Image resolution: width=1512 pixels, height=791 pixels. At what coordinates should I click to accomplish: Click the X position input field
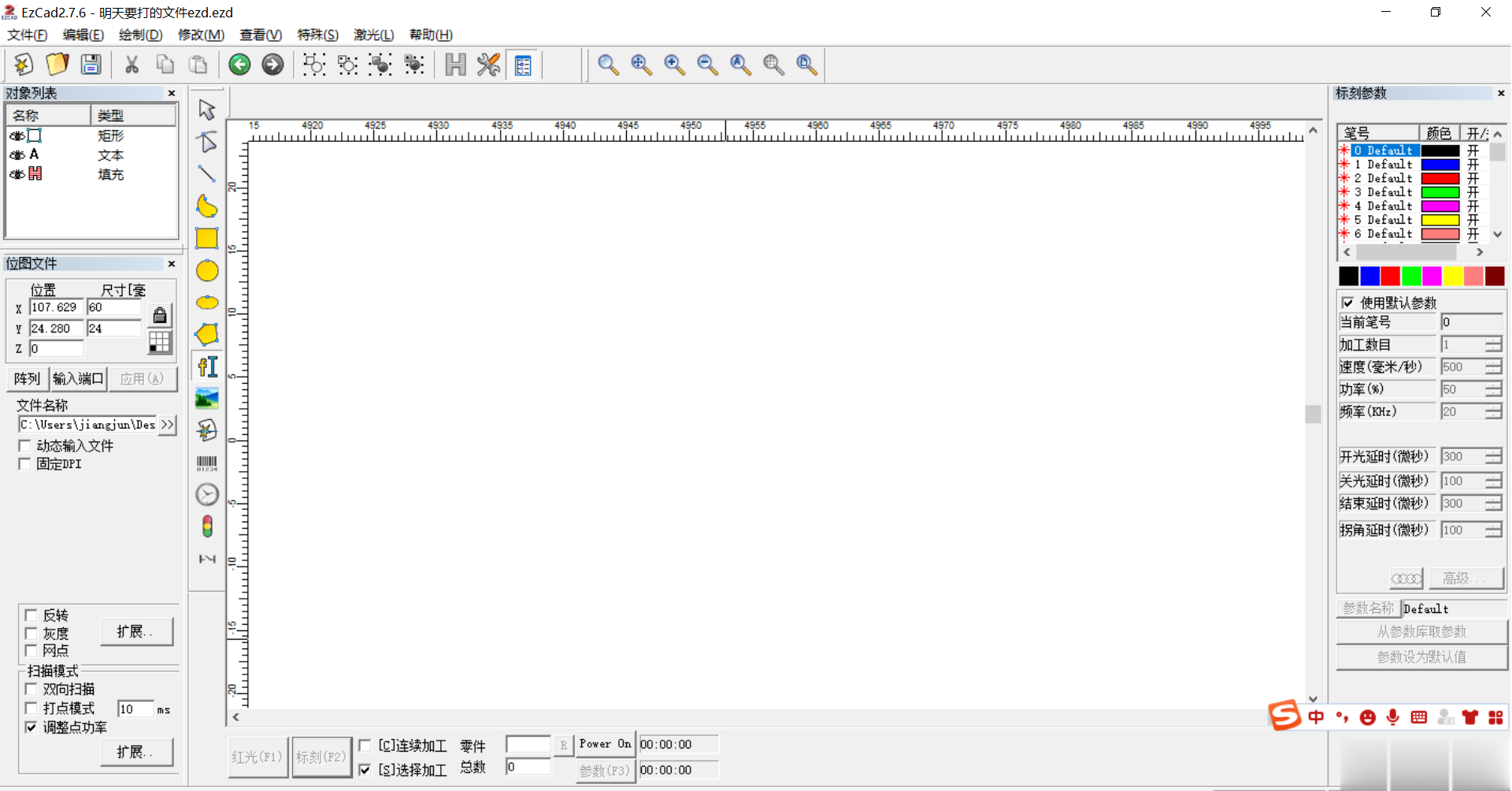coord(56,307)
